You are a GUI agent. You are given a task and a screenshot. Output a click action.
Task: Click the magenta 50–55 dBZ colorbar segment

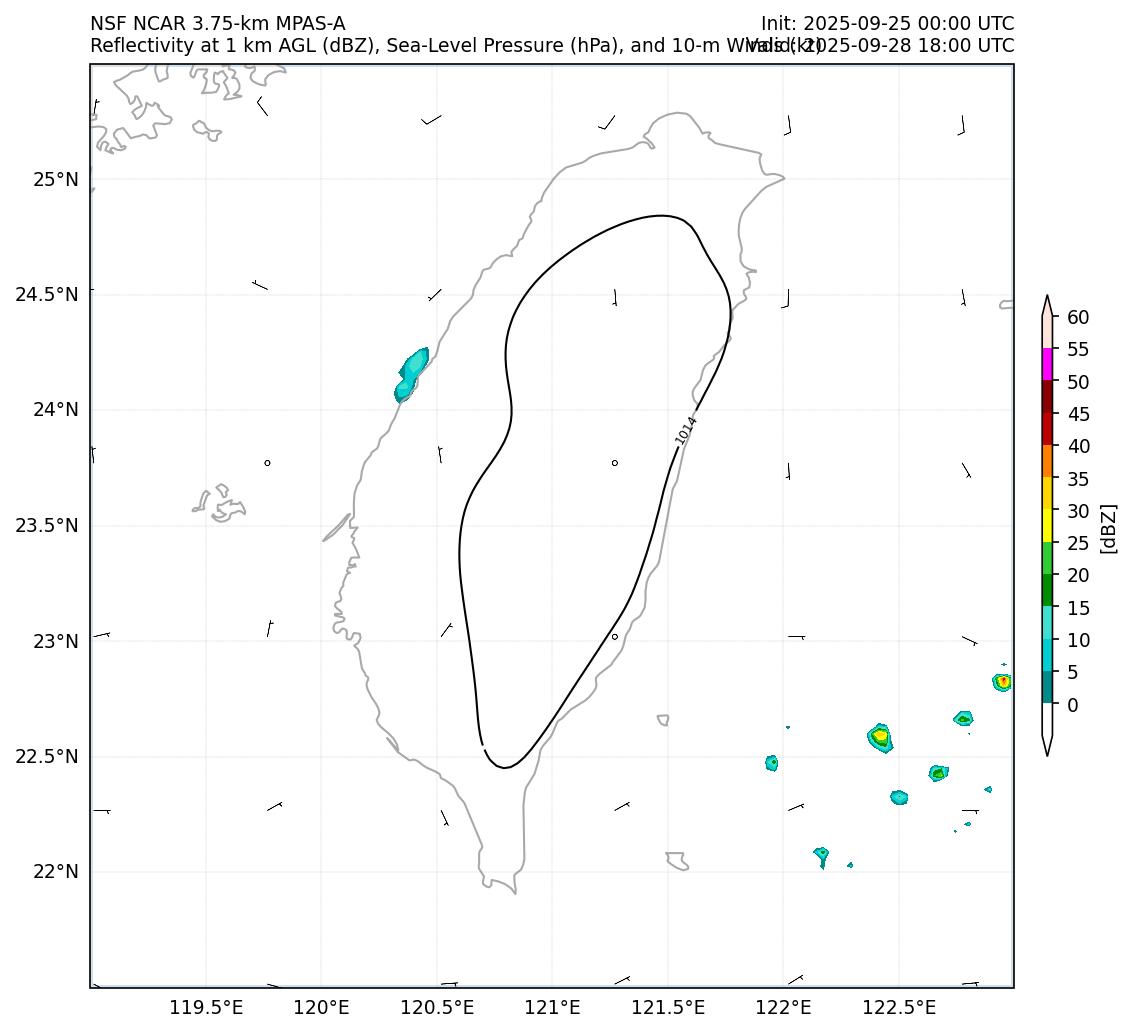pyautogui.click(x=1047, y=365)
